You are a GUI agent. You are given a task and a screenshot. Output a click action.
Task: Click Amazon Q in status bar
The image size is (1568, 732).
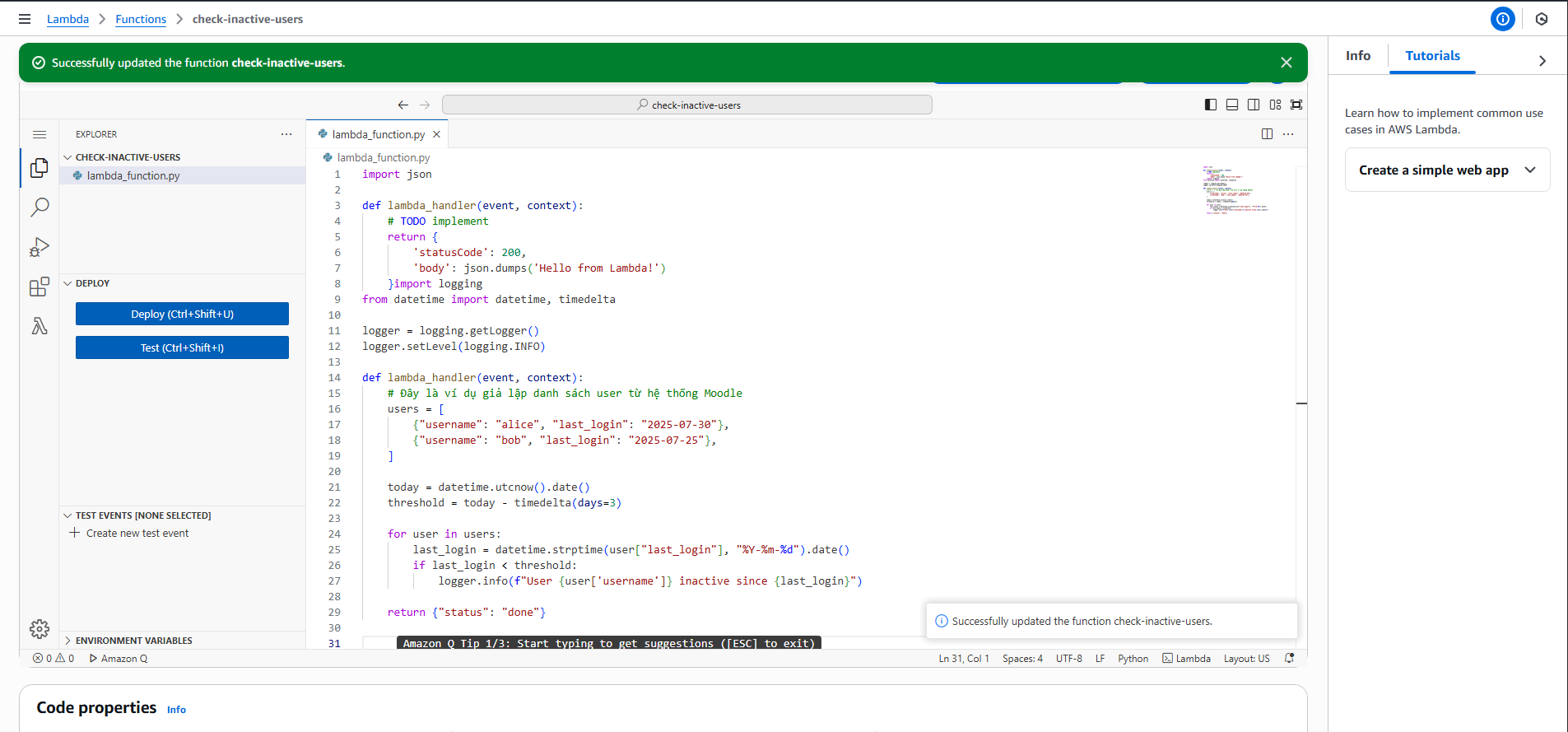point(119,659)
